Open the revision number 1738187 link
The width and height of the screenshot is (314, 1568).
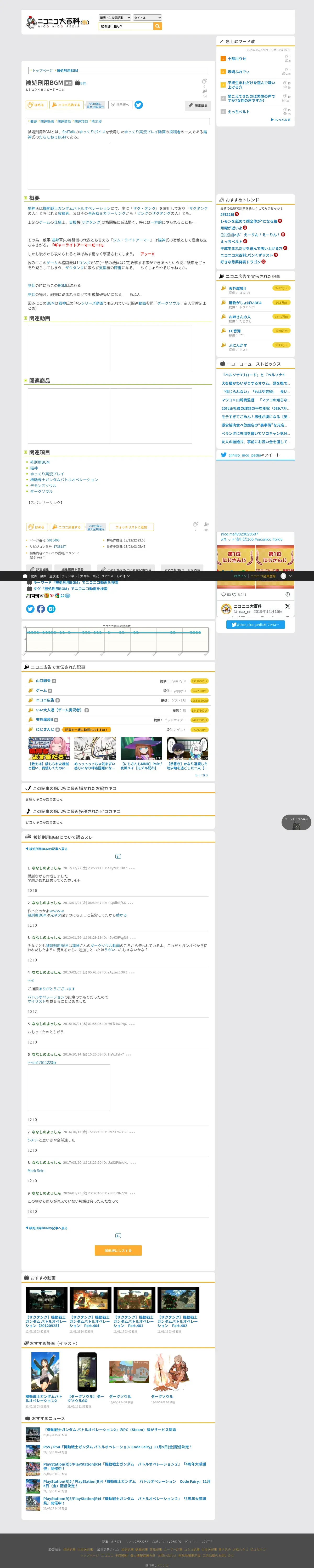60,547
